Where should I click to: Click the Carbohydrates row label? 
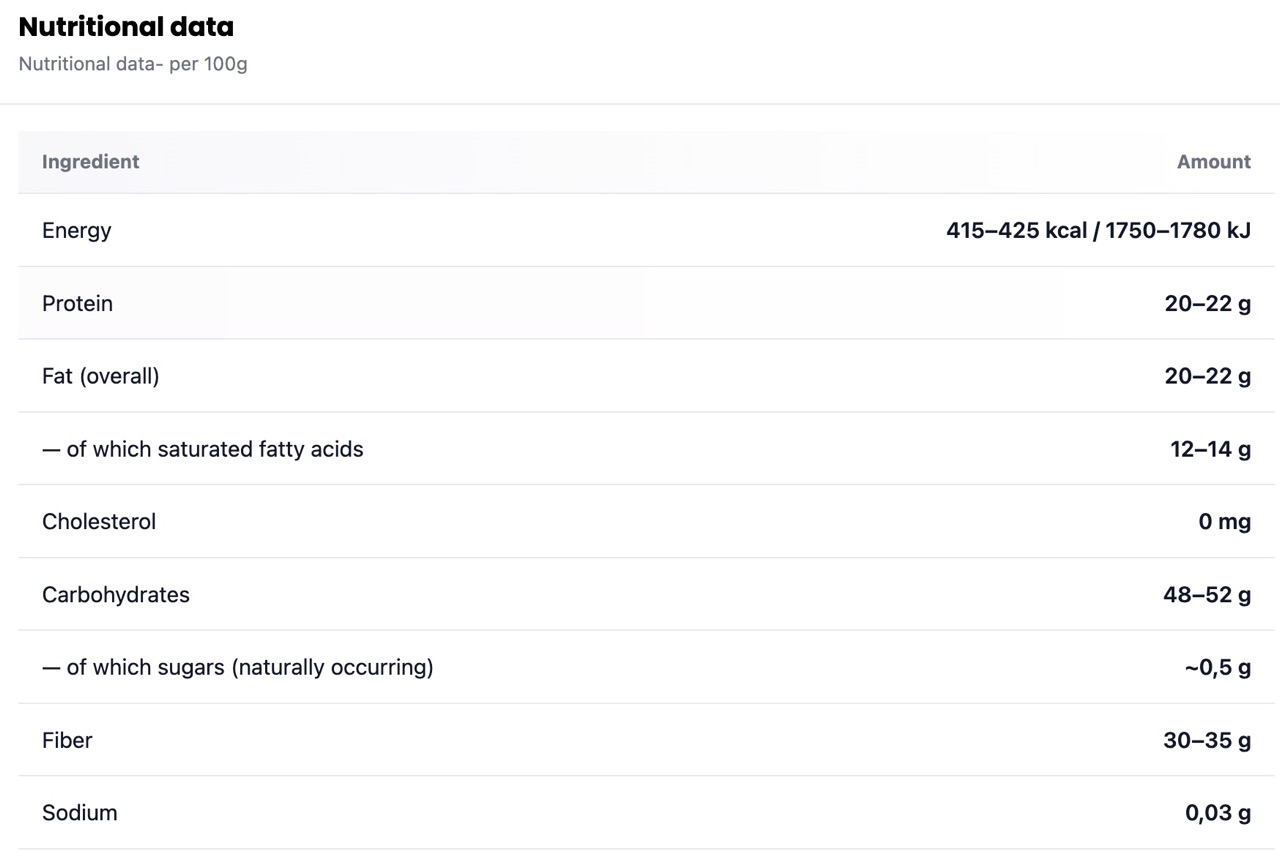pos(116,595)
